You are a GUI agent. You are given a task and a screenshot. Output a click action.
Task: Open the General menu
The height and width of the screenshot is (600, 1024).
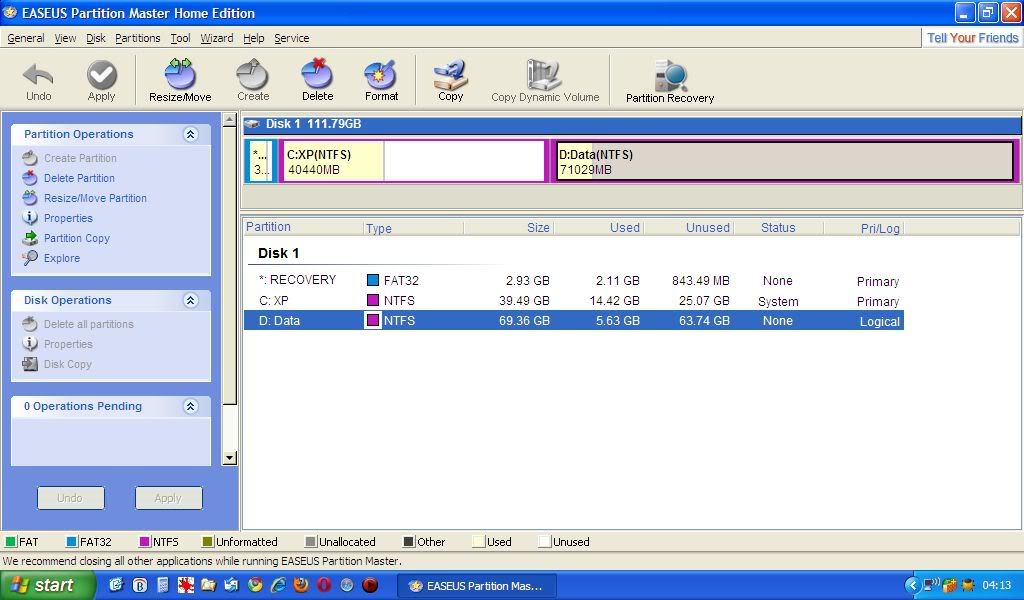coord(26,38)
